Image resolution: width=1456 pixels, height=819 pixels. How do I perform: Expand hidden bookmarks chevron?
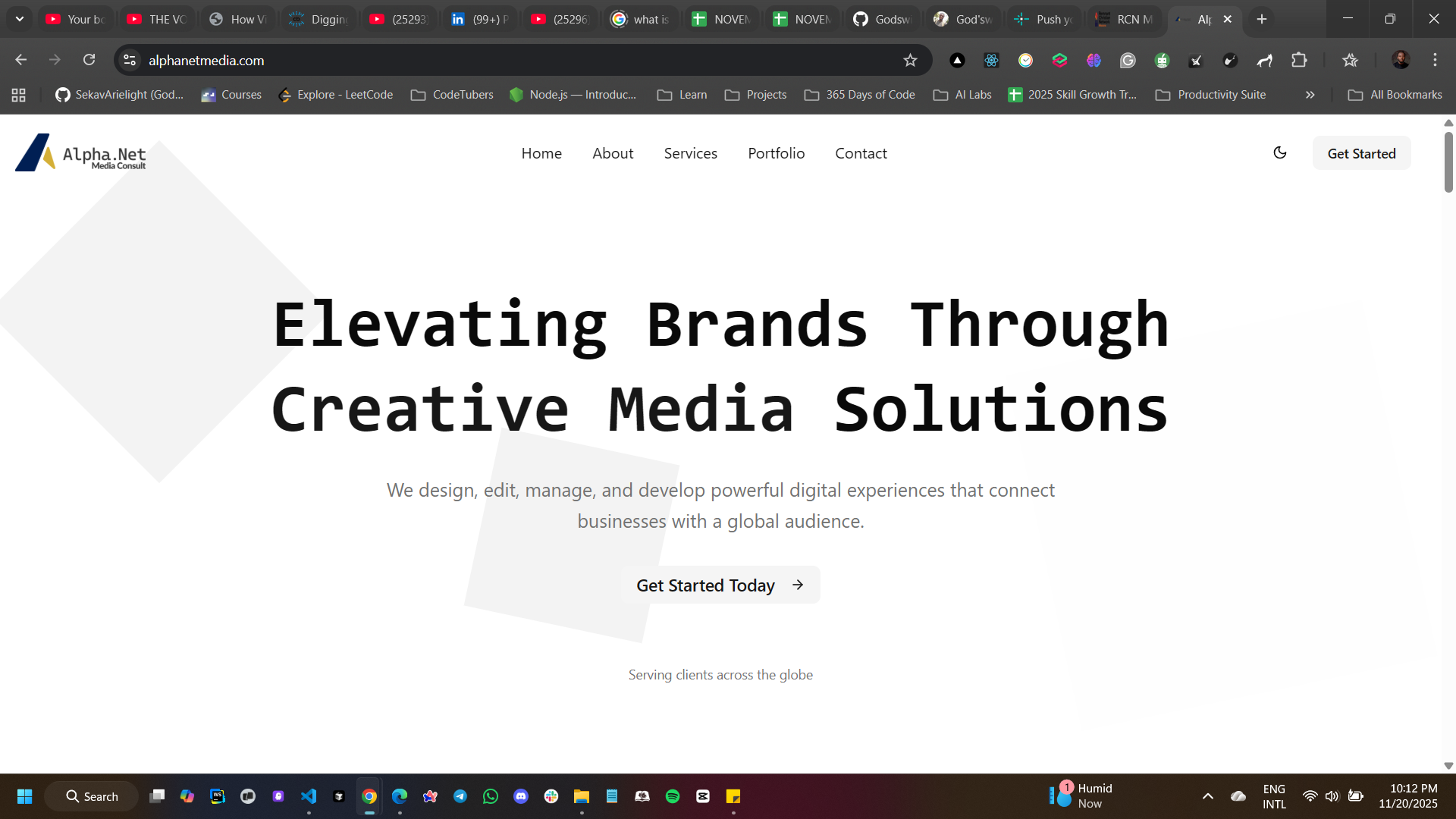1310,95
